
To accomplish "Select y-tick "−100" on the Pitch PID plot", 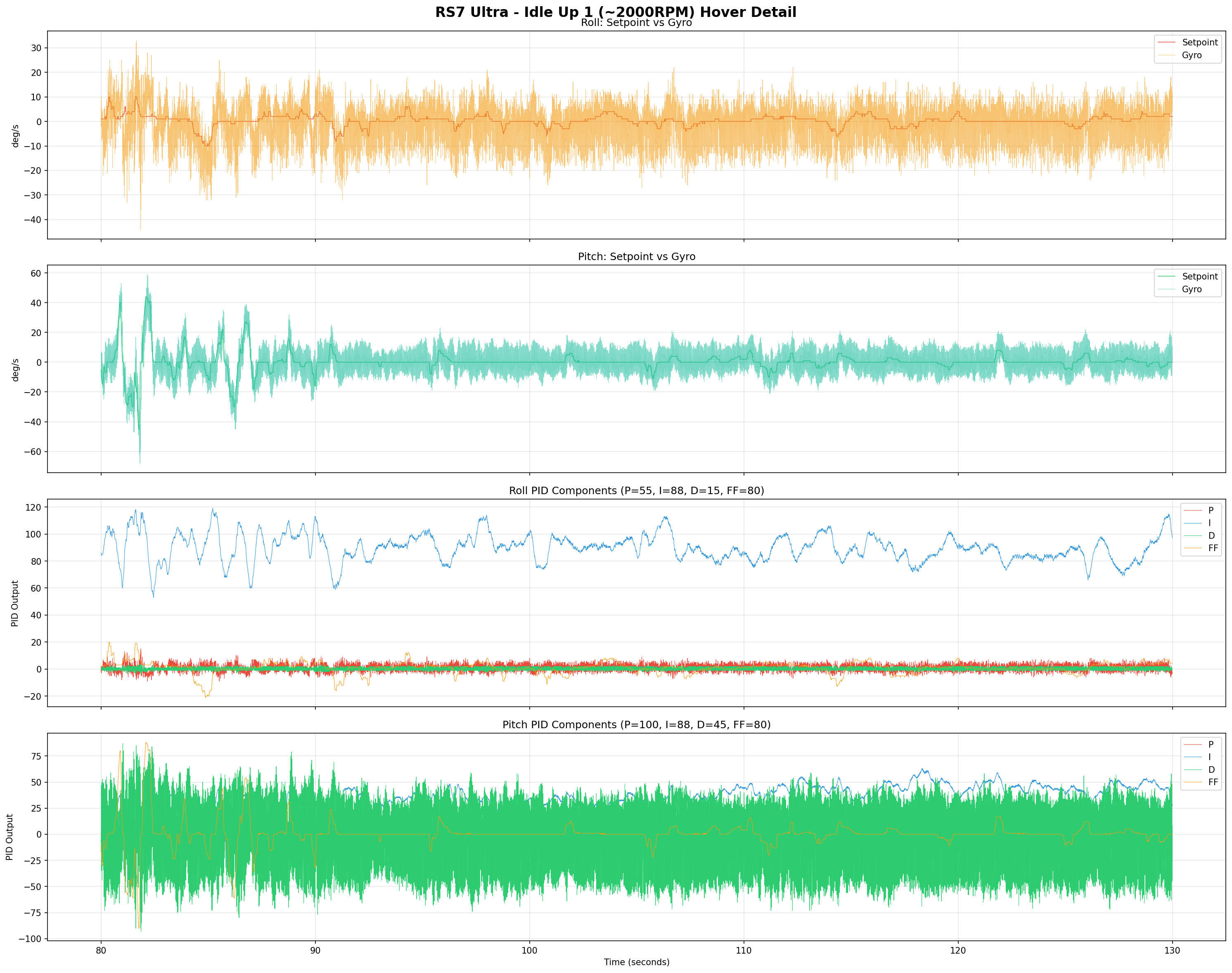I will 29,940.
